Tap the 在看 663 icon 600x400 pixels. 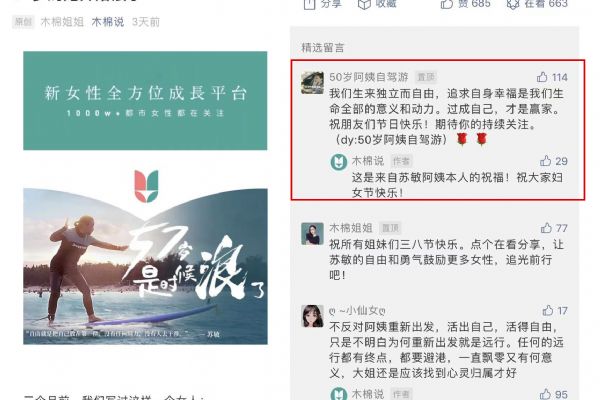pyautogui.click(x=513, y=4)
